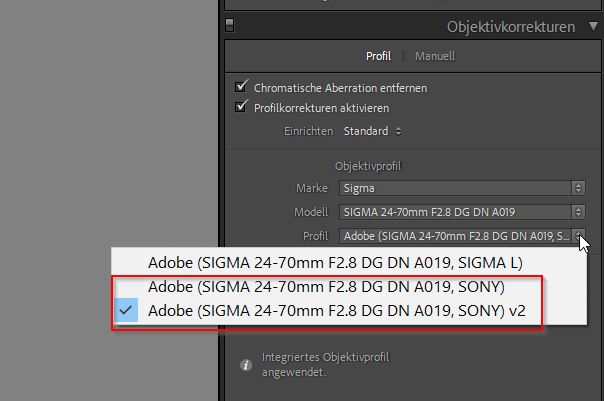
Task: Click the arrow button on Modell field
Action: point(579,211)
